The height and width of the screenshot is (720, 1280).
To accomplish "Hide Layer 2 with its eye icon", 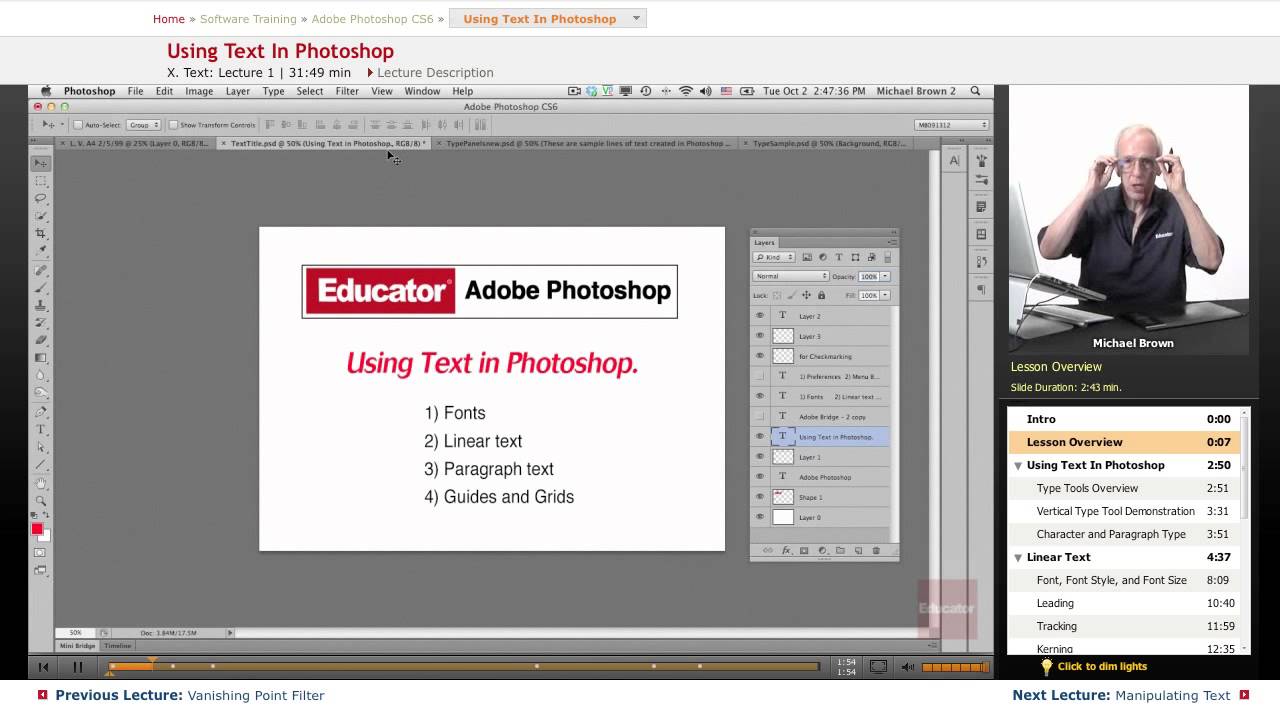I will (x=760, y=316).
